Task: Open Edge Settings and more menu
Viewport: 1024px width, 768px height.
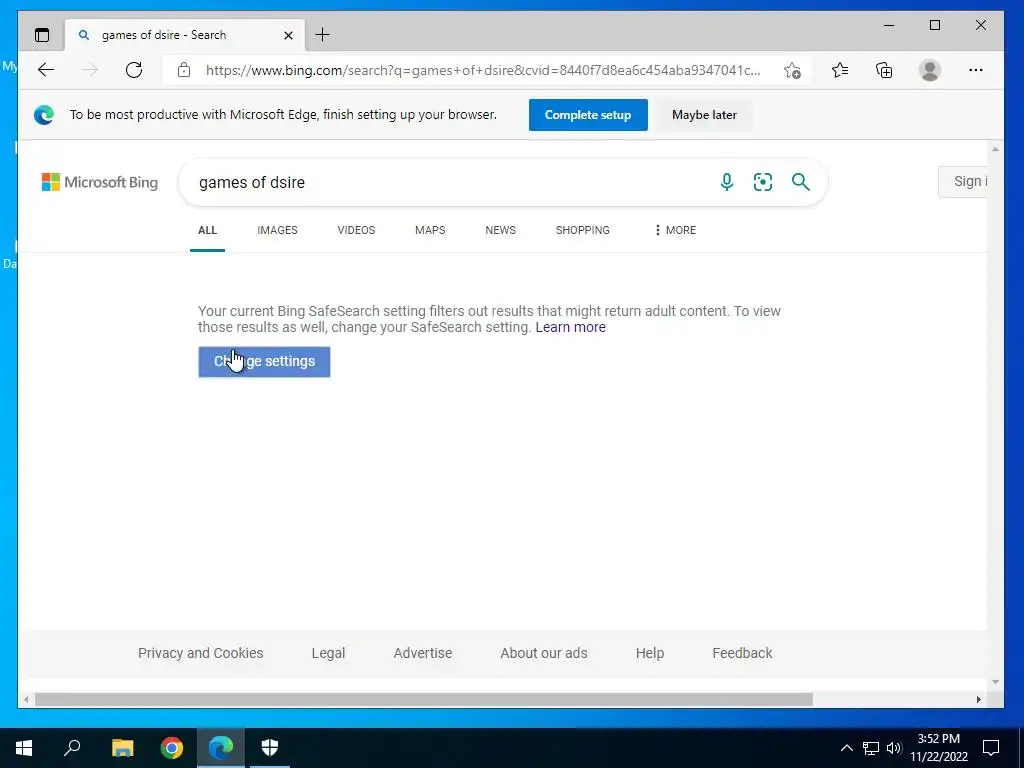Action: (976, 70)
